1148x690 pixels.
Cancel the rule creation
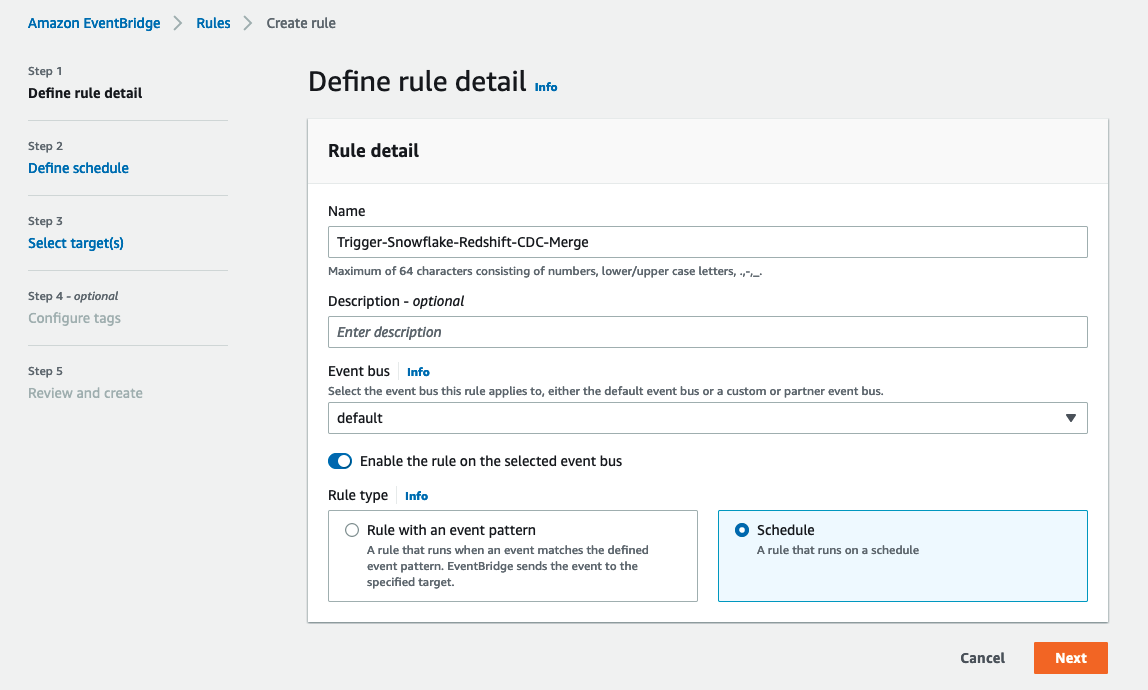(x=982, y=658)
